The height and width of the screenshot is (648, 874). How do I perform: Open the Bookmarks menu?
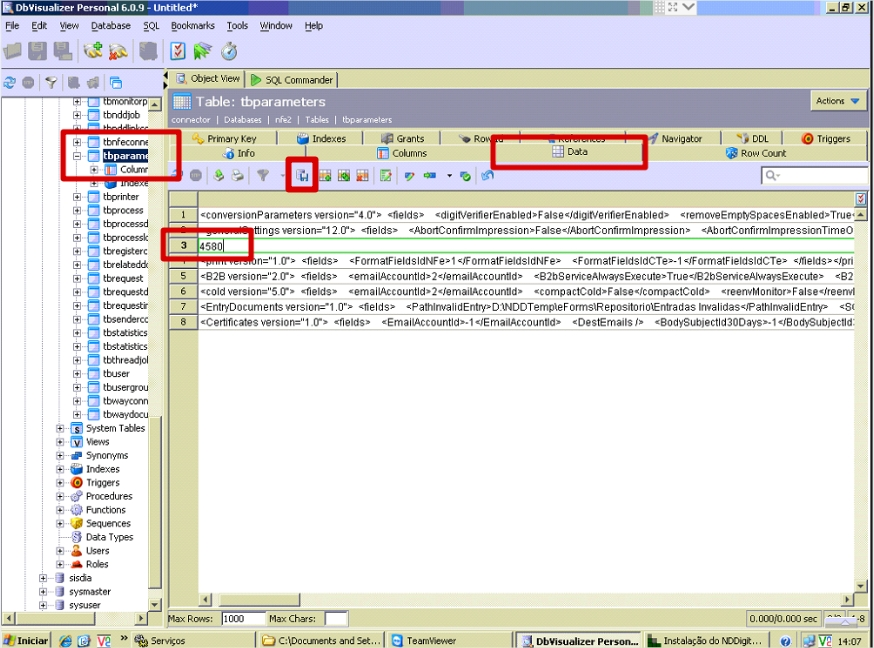tap(192, 26)
